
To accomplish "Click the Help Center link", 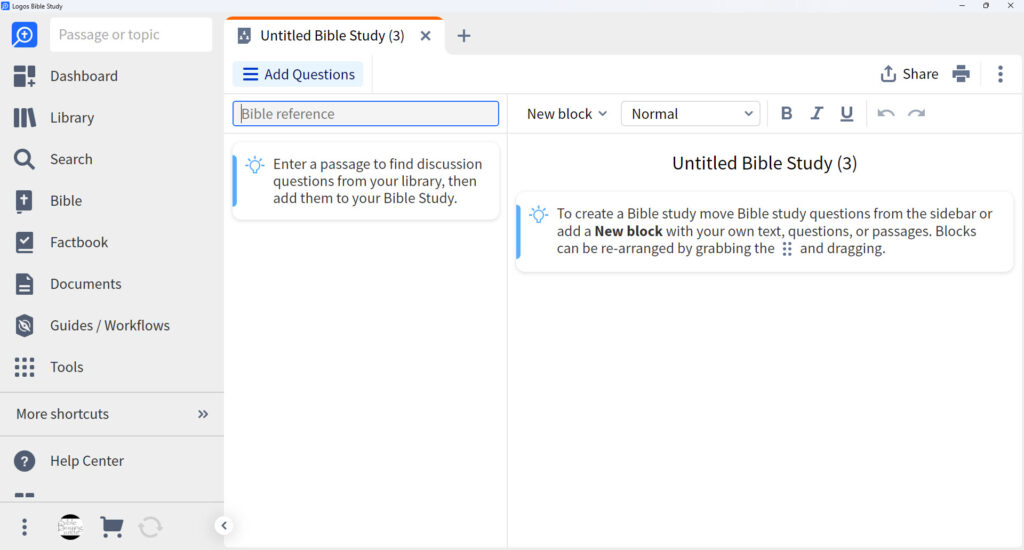I will pyautogui.click(x=87, y=461).
